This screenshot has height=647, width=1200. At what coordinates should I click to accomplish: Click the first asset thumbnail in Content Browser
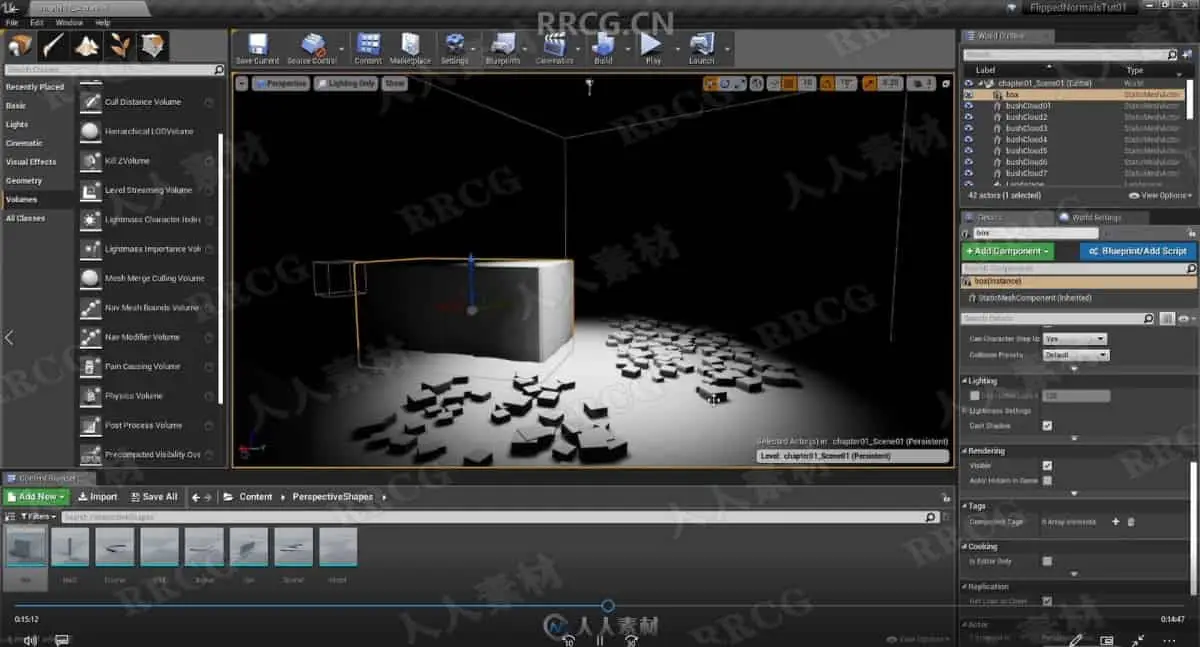click(24, 548)
